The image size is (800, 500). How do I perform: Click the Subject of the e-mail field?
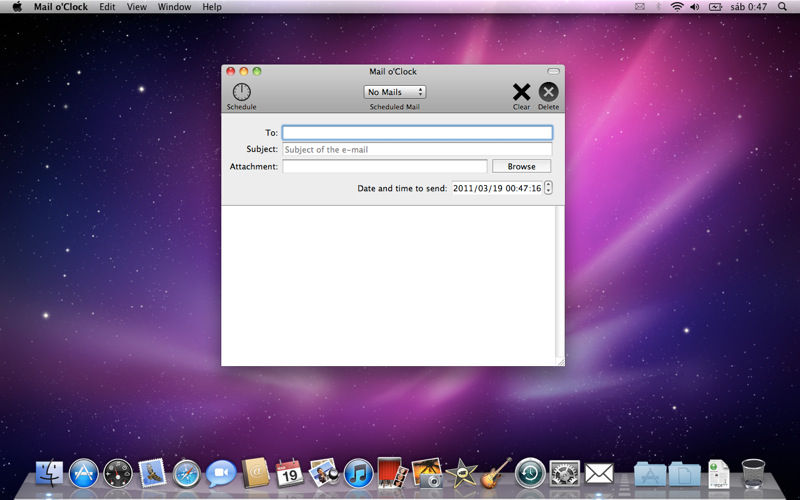tap(416, 150)
